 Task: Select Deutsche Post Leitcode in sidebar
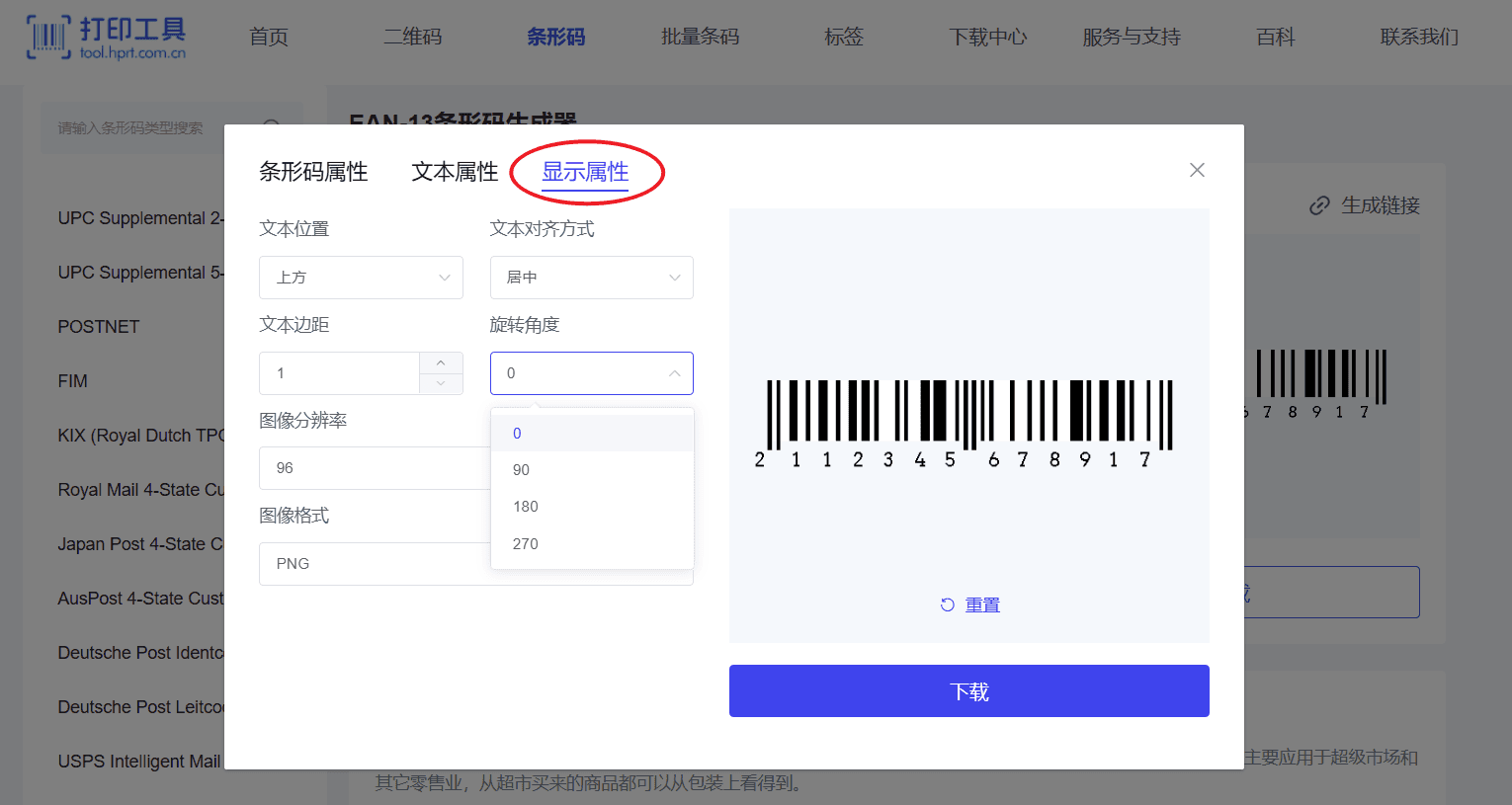pos(140,707)
